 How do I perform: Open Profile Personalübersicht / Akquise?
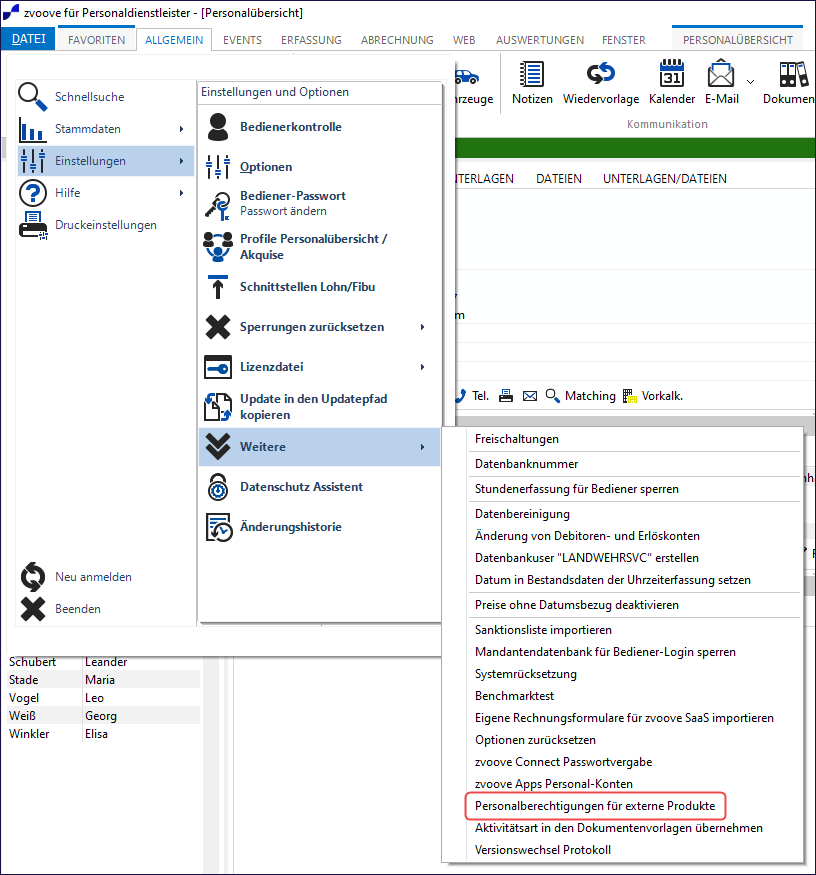click(320, 247)
